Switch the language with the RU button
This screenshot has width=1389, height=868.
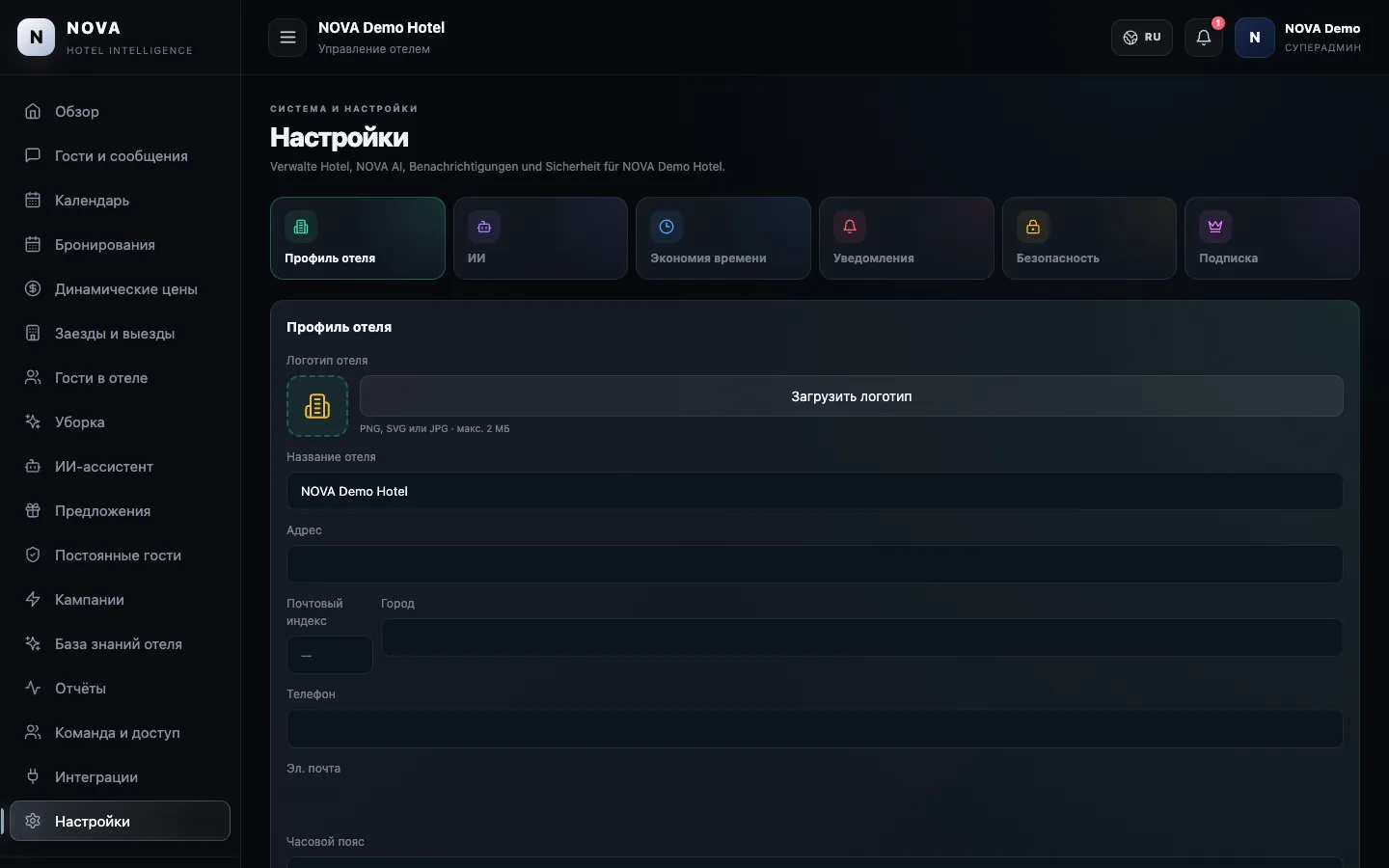pyautogui.click(x=1142, y=38)
